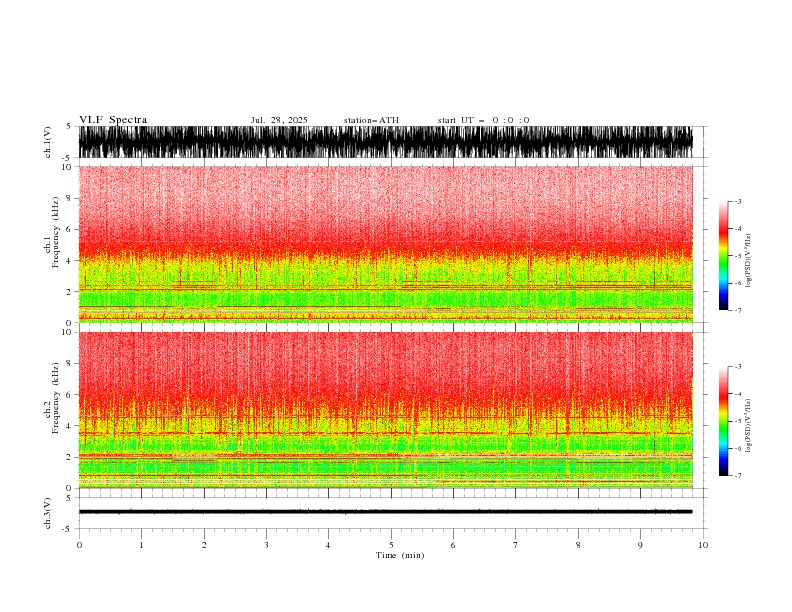Click the date 'Jul. 28, 2025'
The image size is (792, 612).
click(279, 120)
